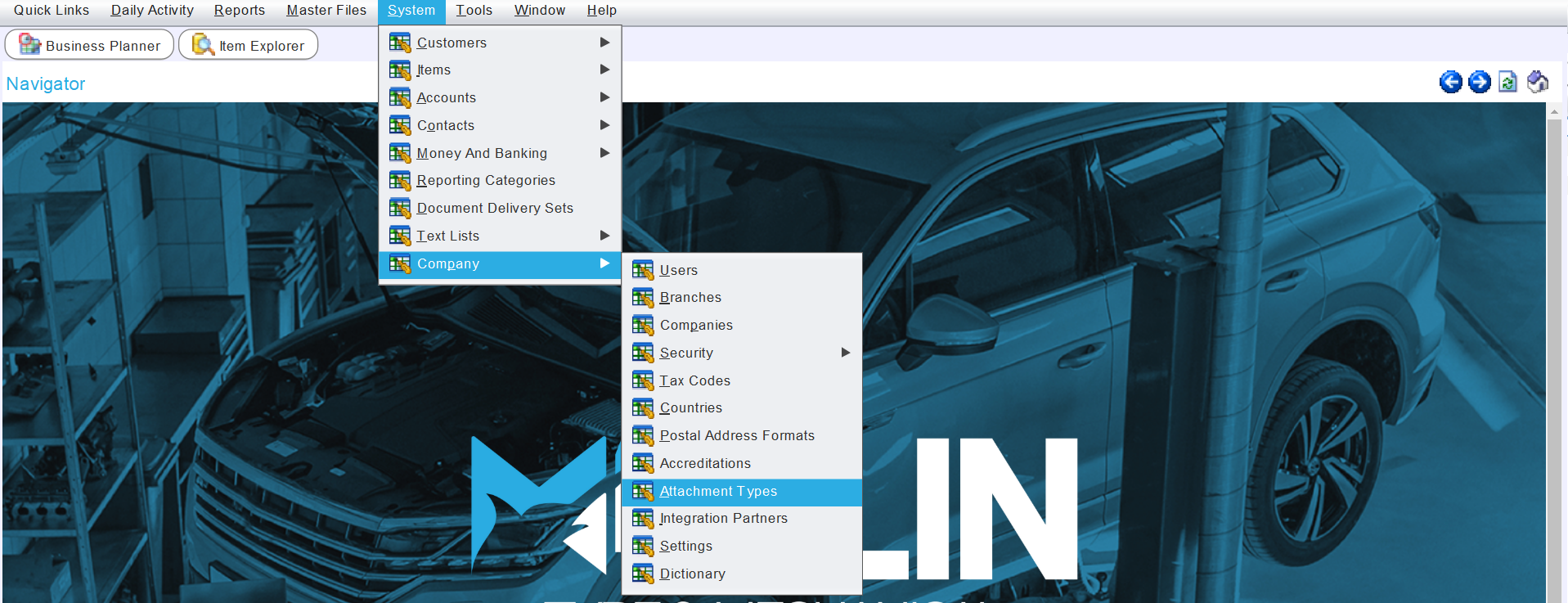1568x603 pixels.
Task: Select Countries menu entry
Action: pos(742,408)
